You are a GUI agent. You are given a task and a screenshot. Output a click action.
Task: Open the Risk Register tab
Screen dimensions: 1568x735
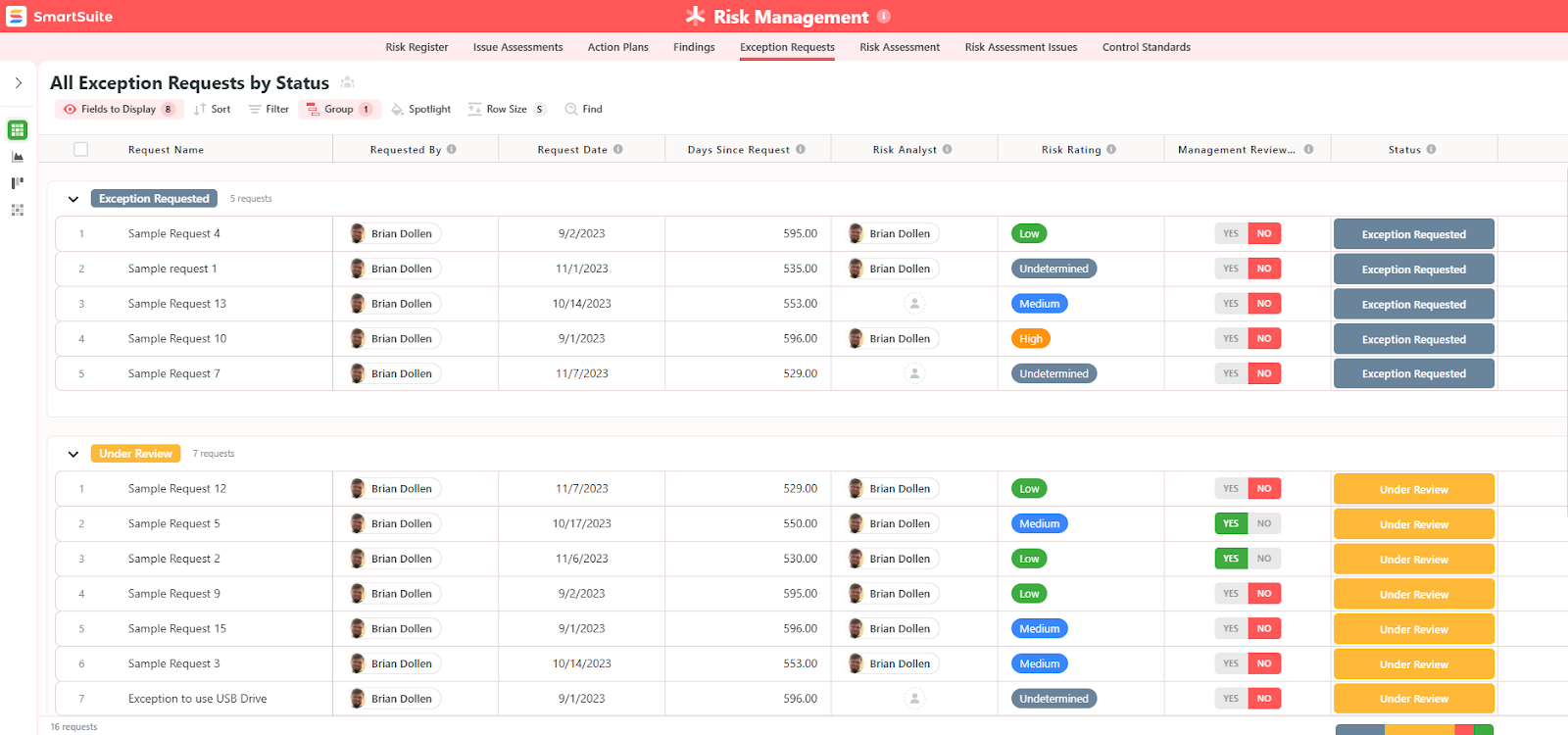click(416, 47)
